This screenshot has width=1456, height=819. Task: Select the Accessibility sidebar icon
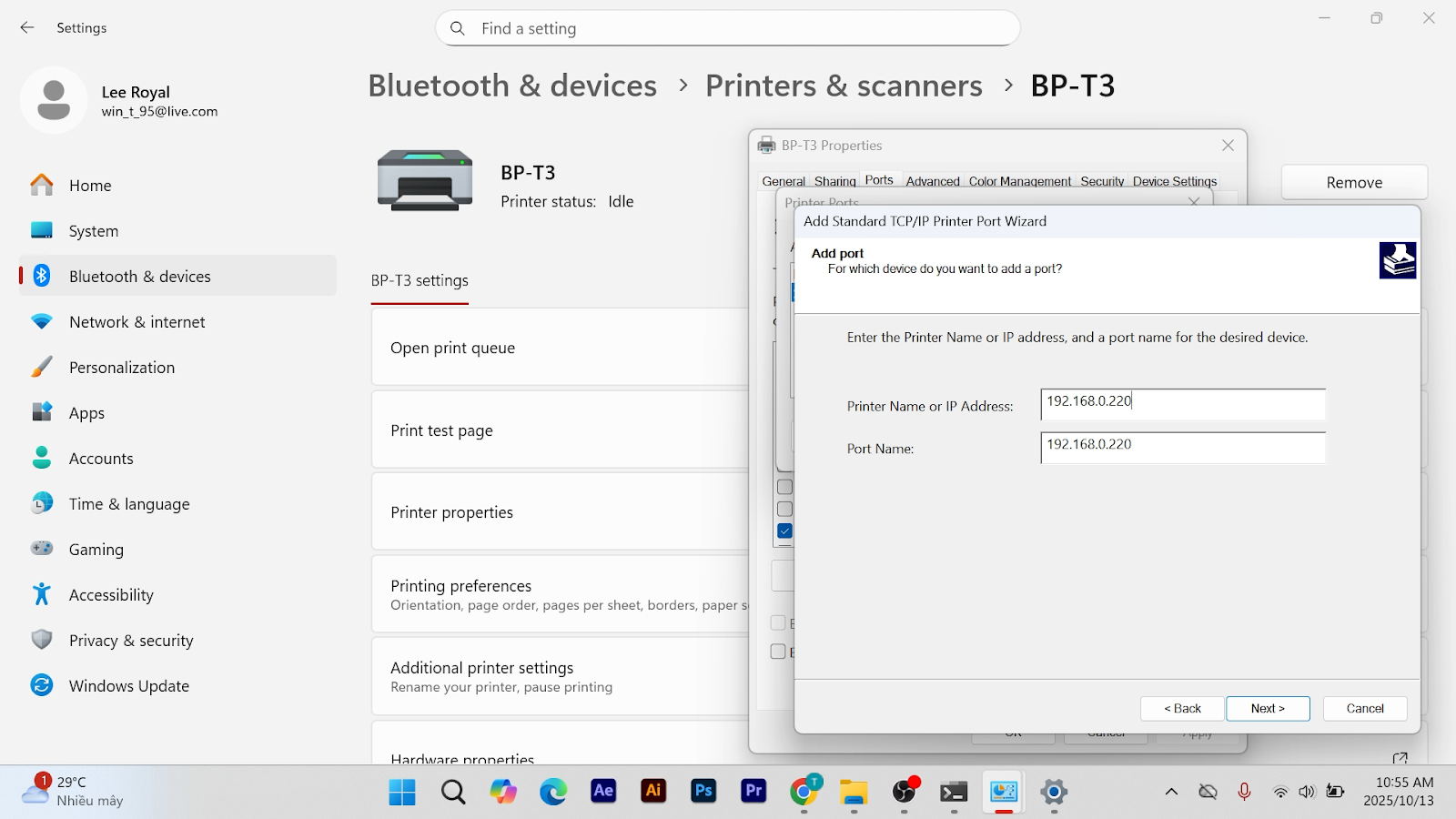click(42, 594)
